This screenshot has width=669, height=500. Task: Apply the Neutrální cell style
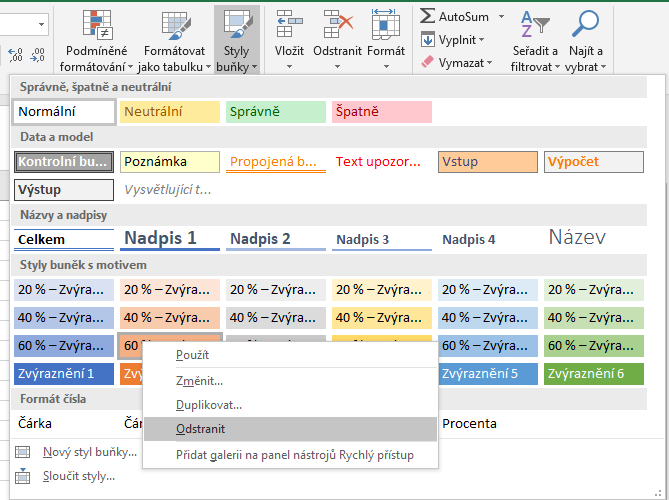point(170,112)
